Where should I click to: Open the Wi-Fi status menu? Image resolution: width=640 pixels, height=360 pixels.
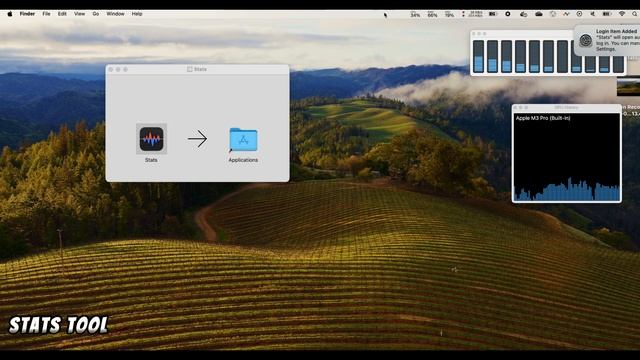[622, 14]
